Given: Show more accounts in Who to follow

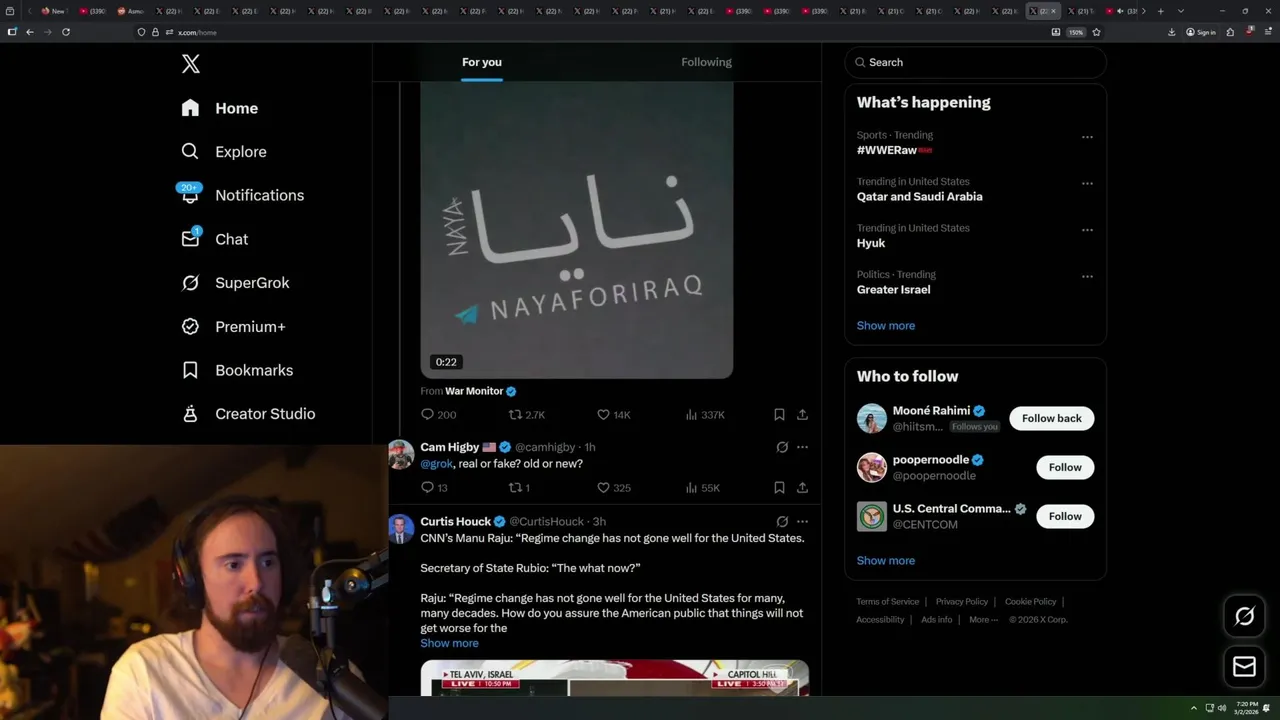Looking at the screenshot, I should (885, 561).
